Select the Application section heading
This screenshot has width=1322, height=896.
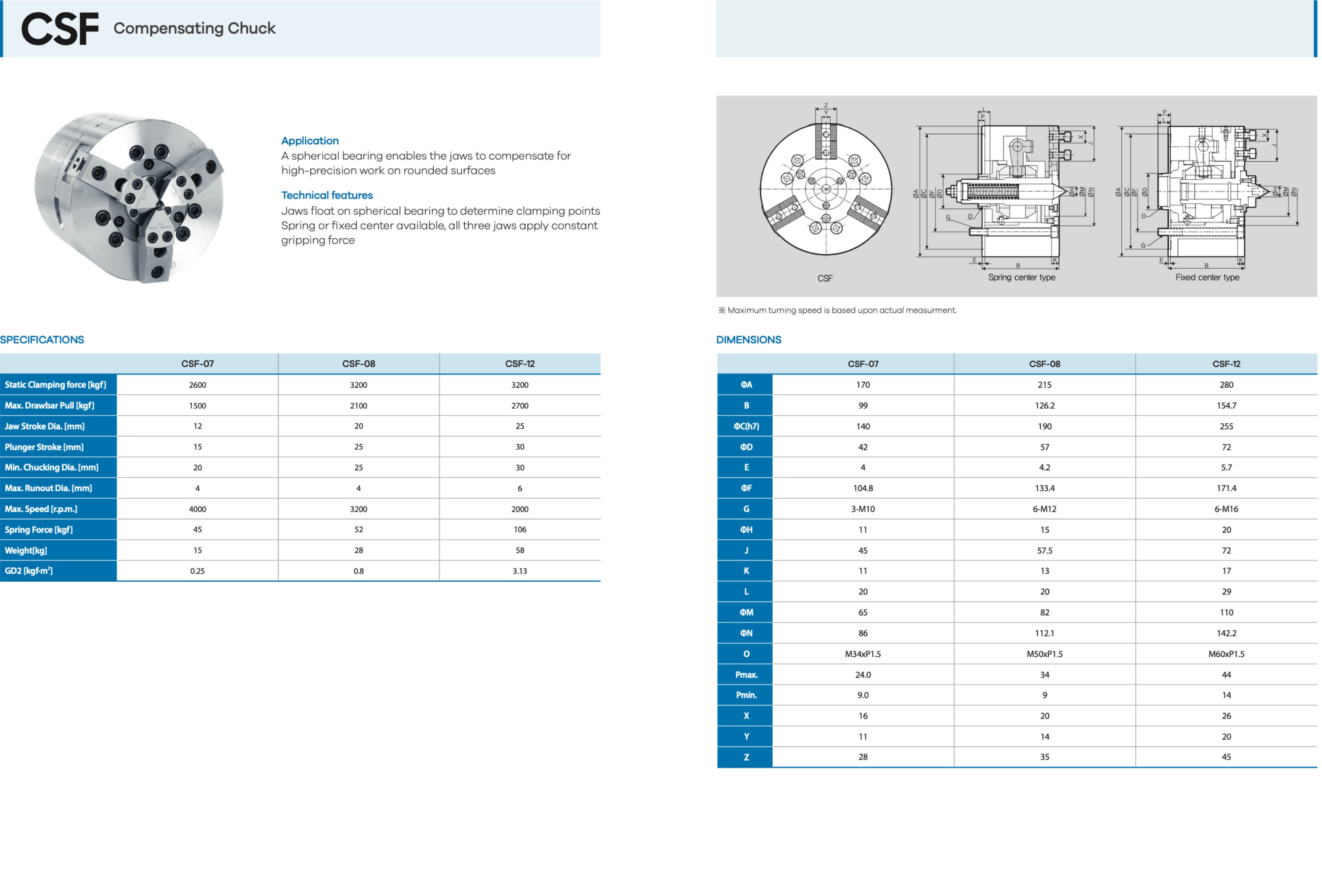click(x=310, y=140)
